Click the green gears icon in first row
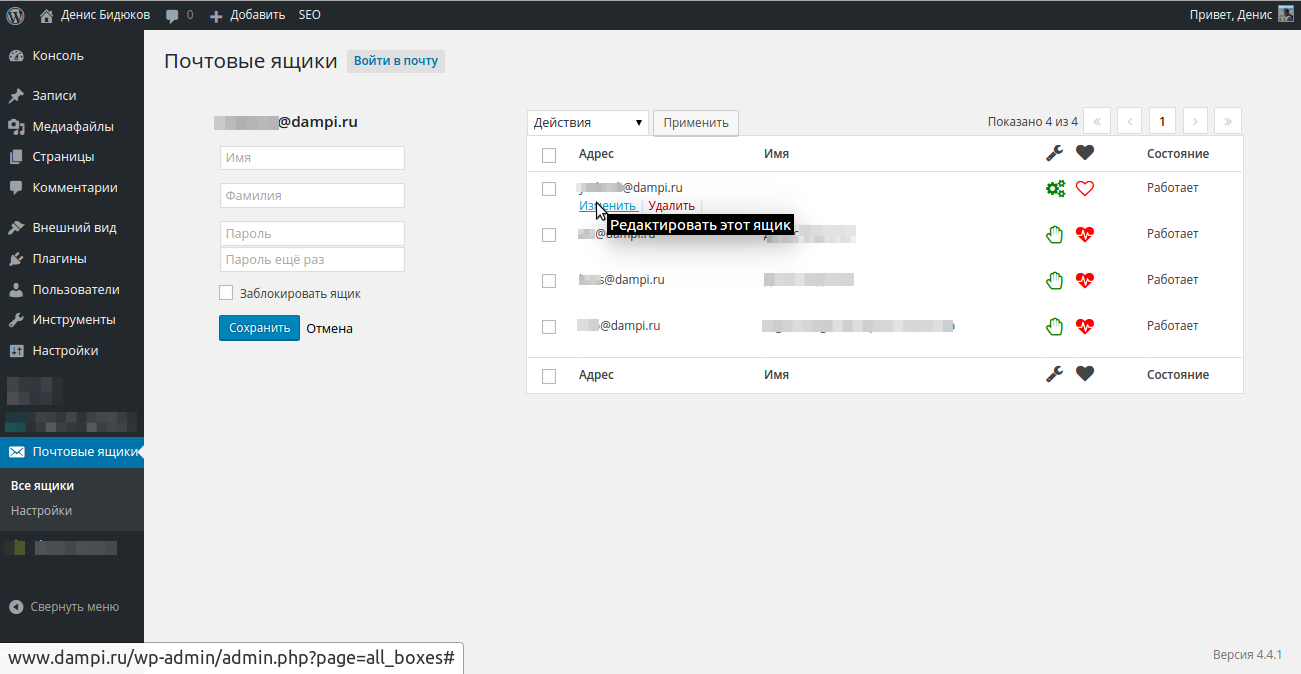 (1055, 188)
